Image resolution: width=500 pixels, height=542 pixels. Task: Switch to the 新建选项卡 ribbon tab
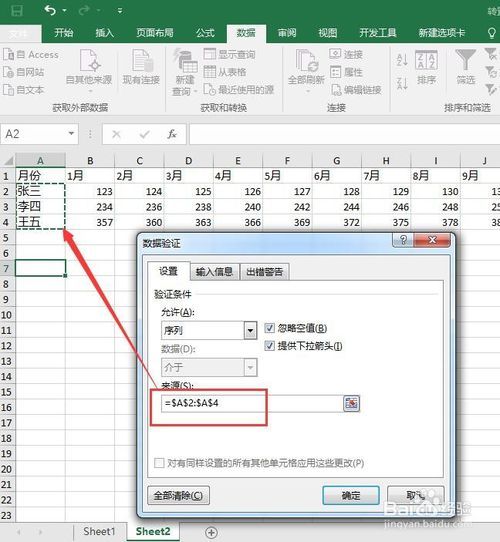[442, 33]
